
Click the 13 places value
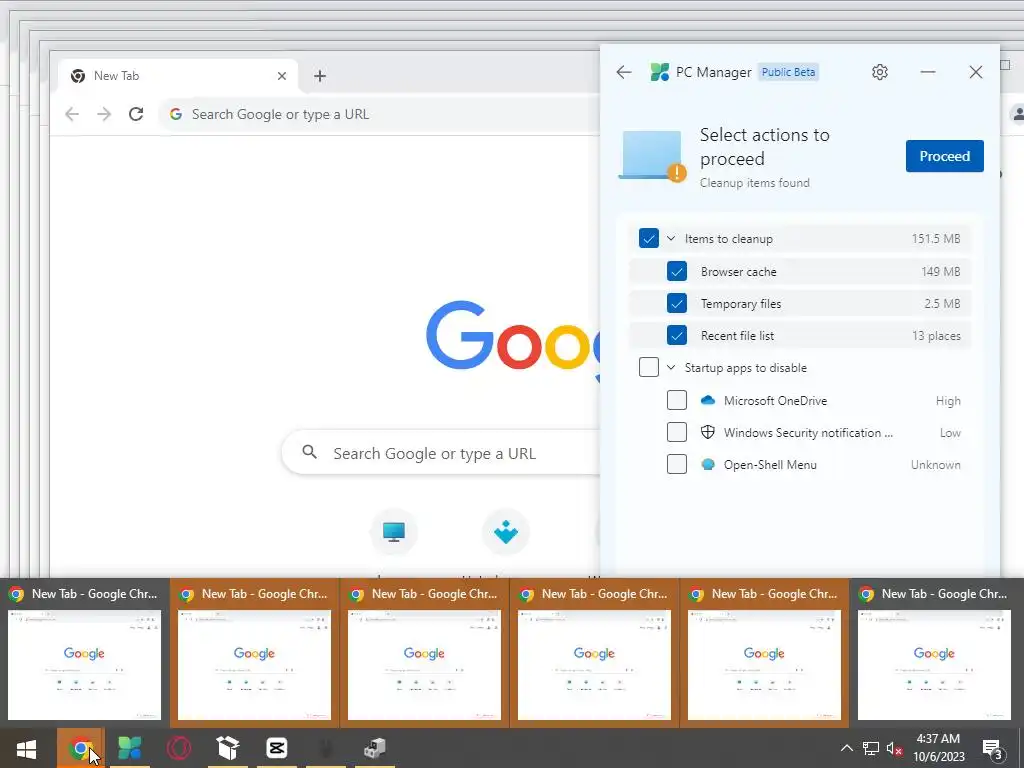[936, 336]
